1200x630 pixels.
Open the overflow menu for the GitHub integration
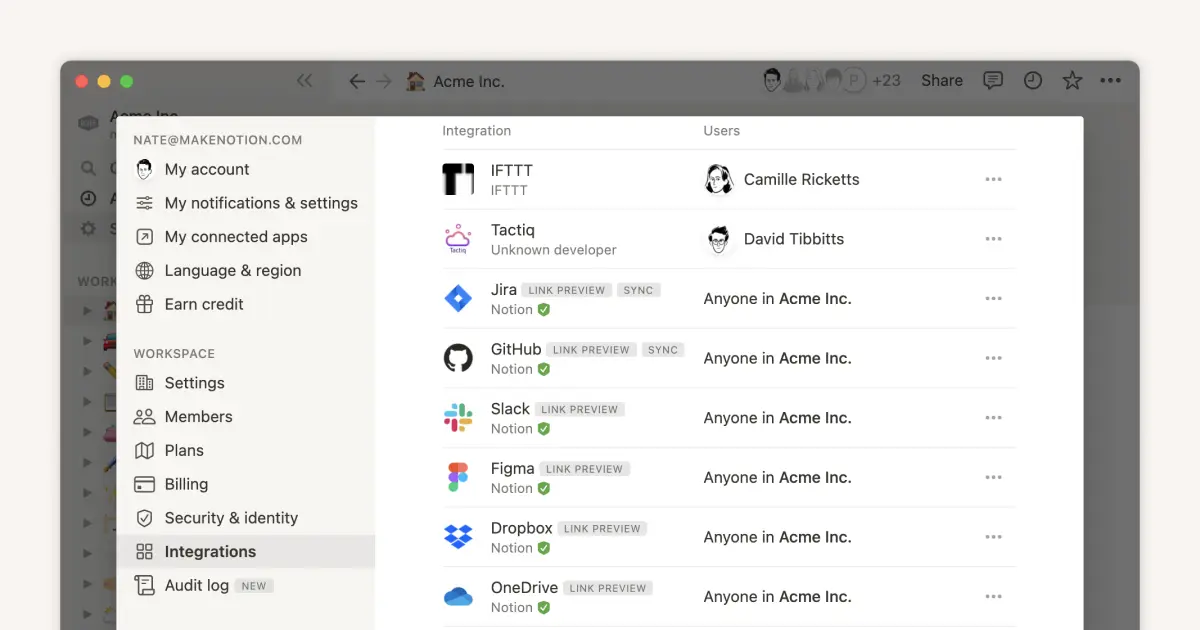(x=993, y=358)
